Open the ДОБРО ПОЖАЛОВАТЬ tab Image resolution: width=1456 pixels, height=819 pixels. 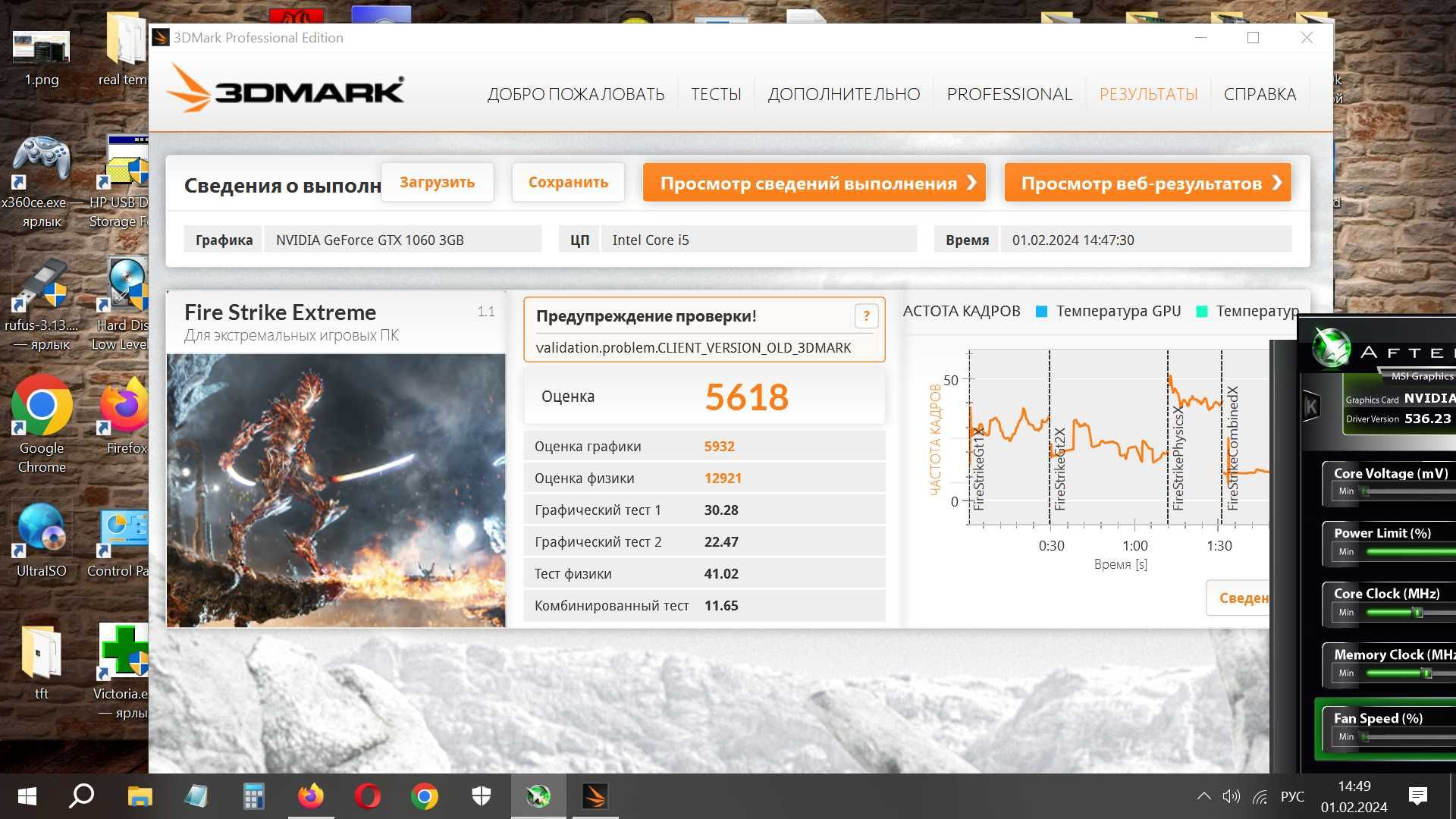(576, 94)
